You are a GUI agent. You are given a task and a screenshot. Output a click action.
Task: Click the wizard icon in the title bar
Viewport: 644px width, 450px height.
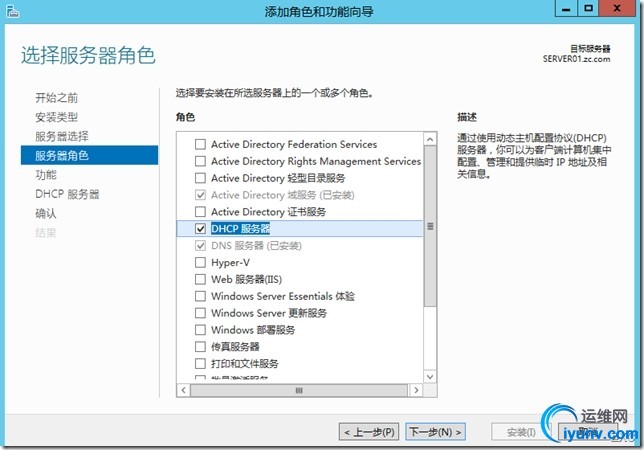13,11
